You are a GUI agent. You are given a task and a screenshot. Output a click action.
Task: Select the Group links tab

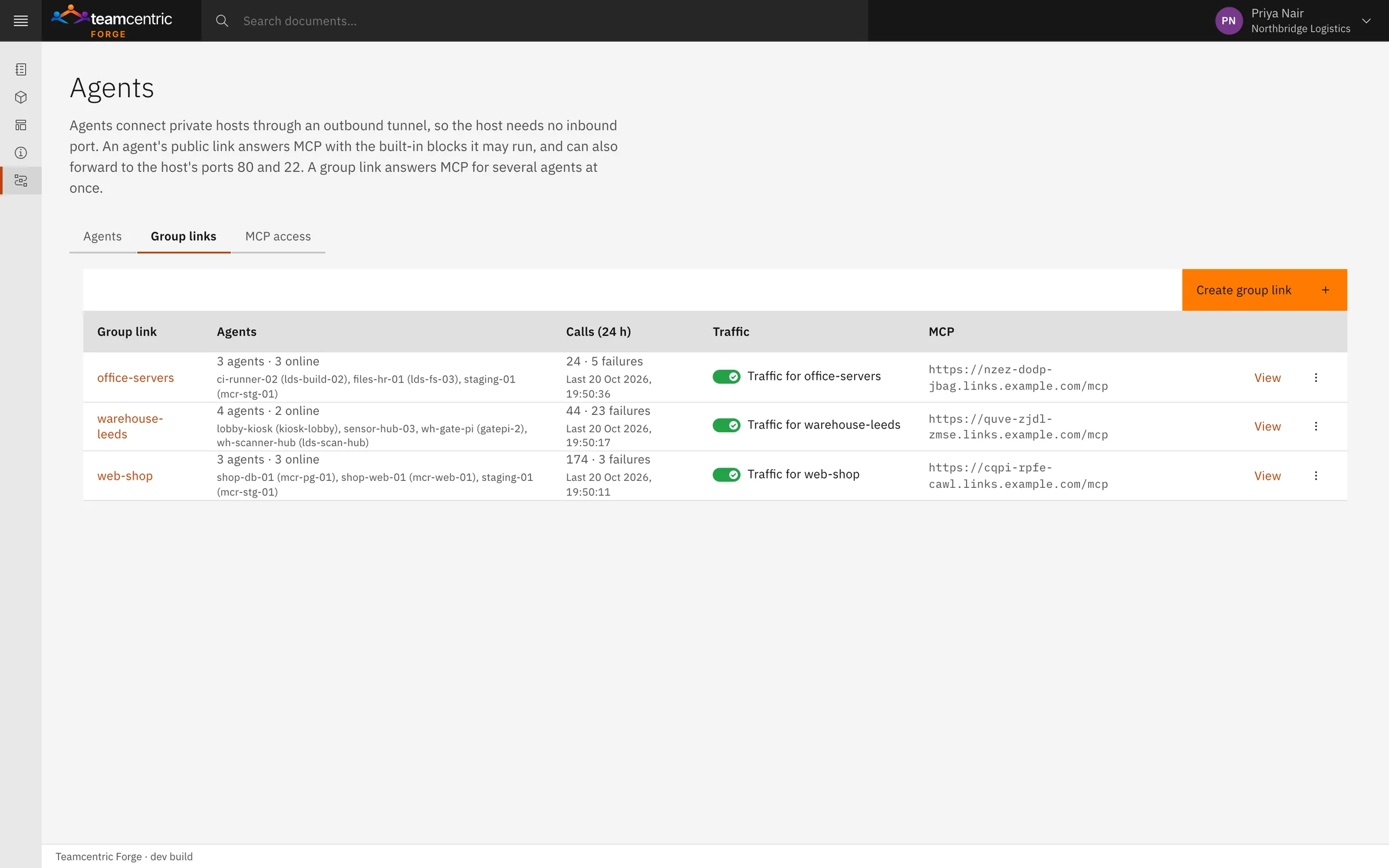pos(183,236)
